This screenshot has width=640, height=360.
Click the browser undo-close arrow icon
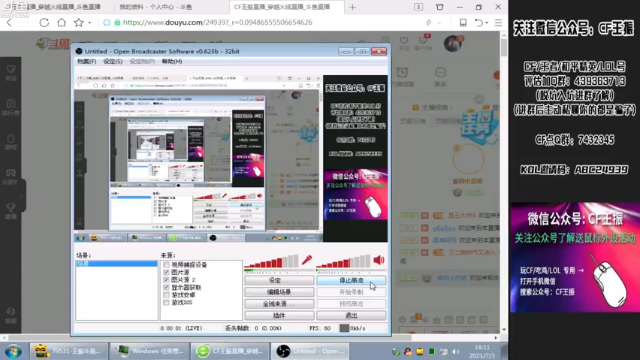click(479, 22)
